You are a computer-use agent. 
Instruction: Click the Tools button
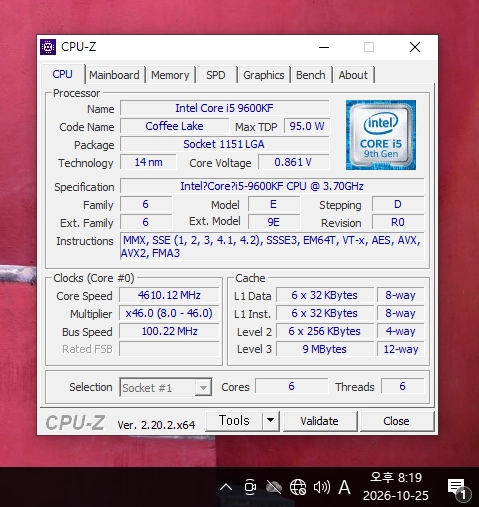click(234, 421)
